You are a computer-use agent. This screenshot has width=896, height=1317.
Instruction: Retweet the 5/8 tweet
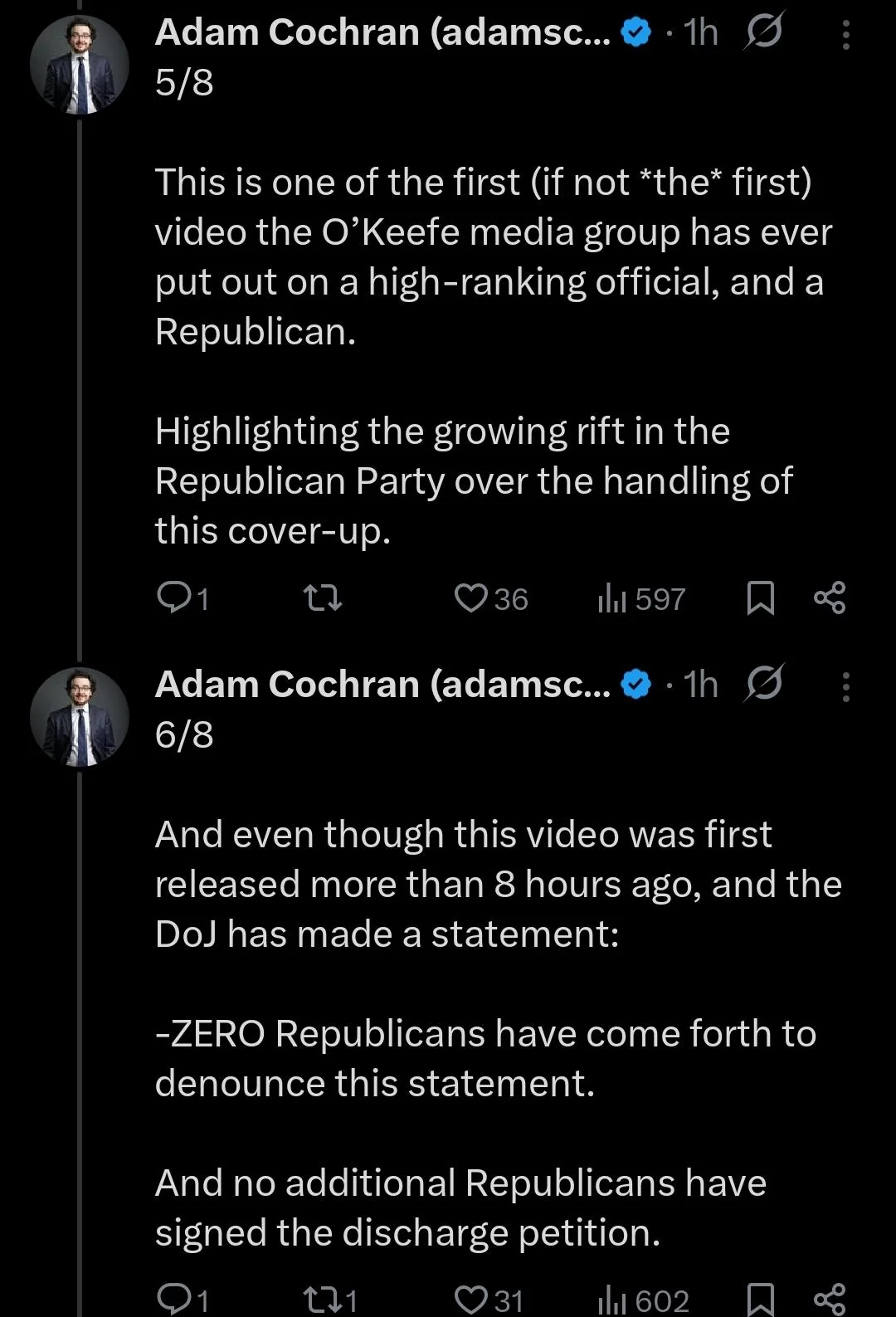[322, 598]
